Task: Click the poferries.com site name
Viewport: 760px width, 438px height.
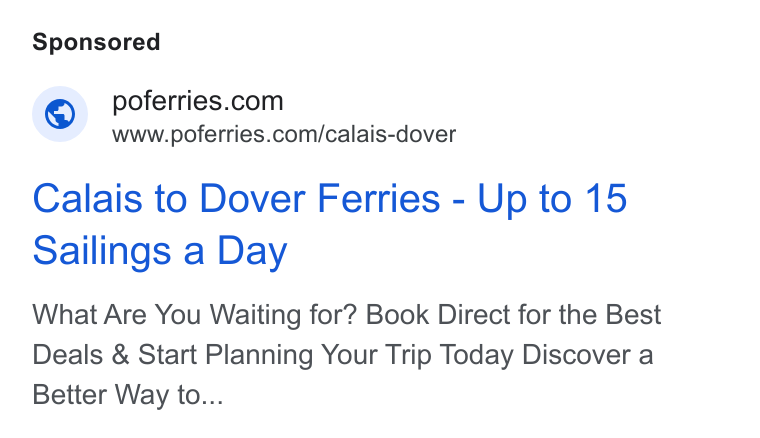Action: pos(197,101)
